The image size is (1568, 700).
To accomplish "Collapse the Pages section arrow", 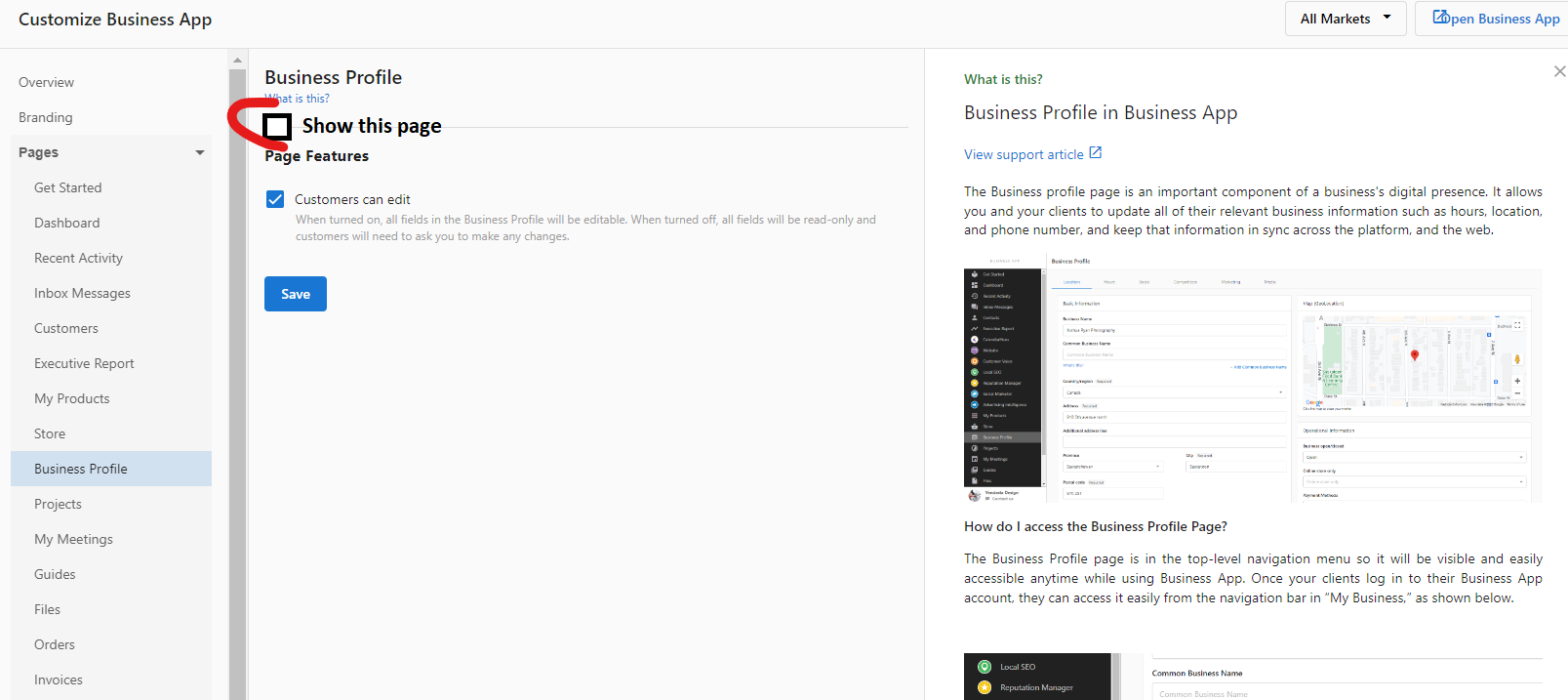I will [x=200, y=152].
